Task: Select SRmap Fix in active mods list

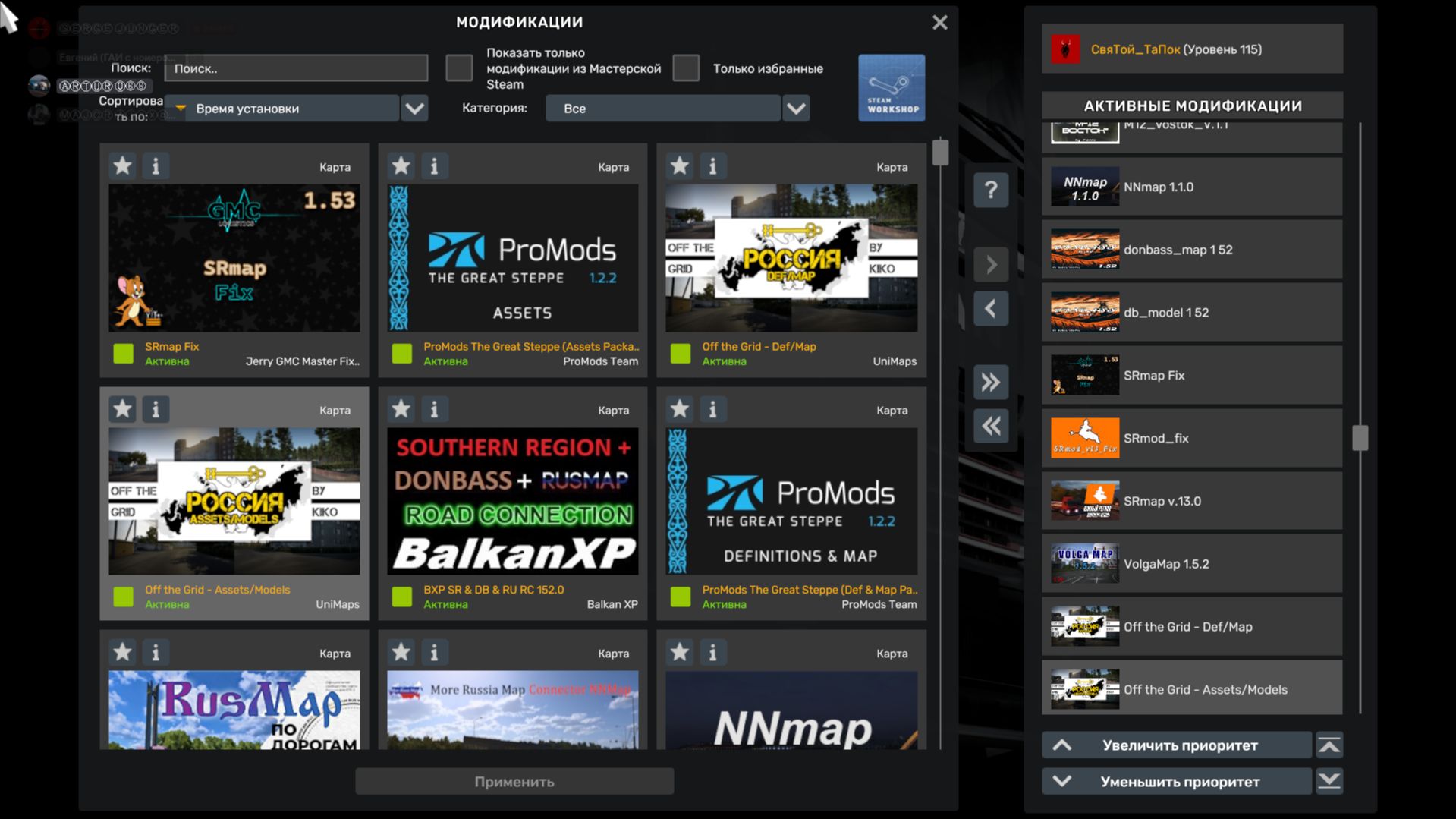Action: (1192, 376)
